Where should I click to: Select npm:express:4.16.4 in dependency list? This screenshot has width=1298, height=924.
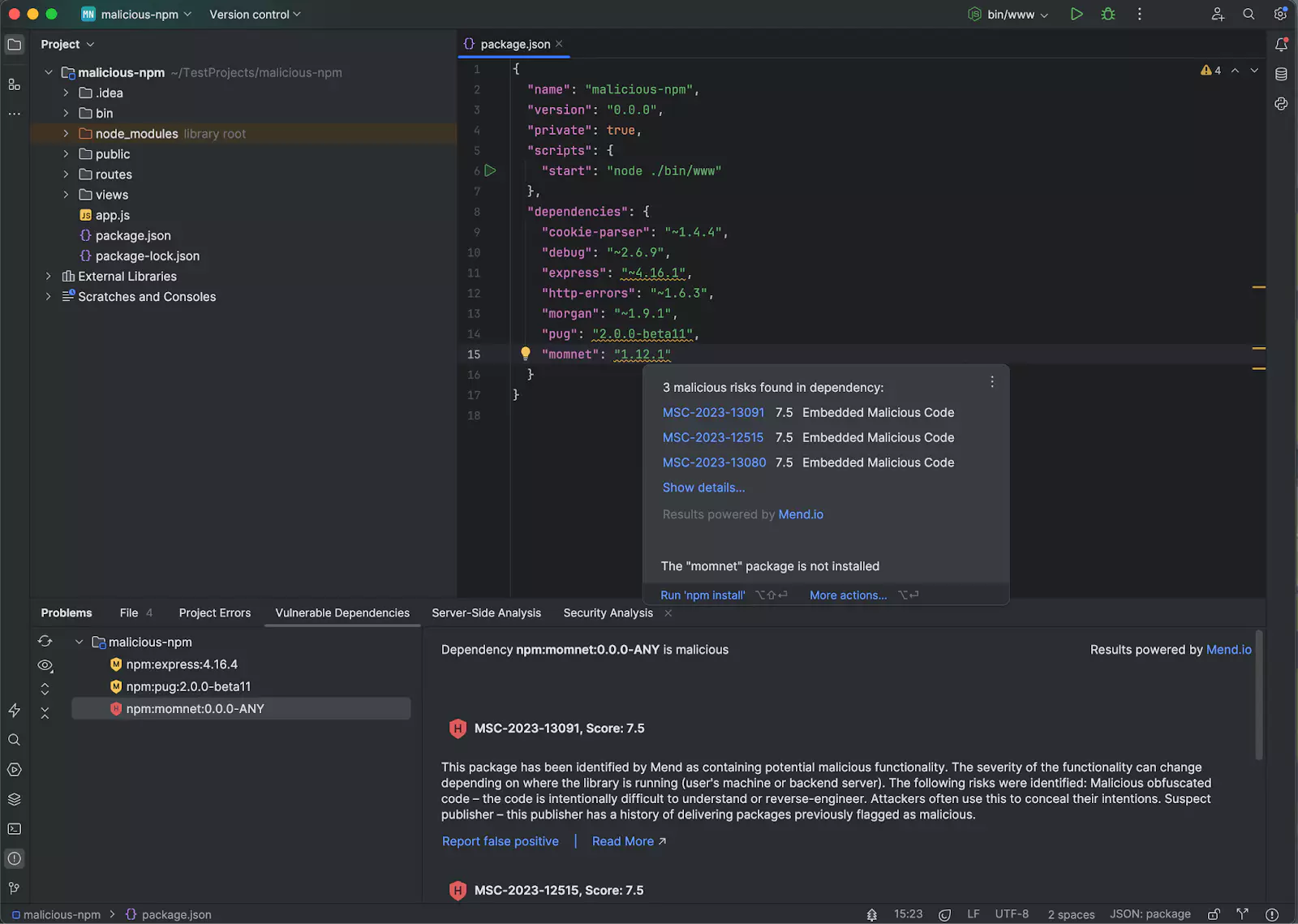click(x=182, y=664)
